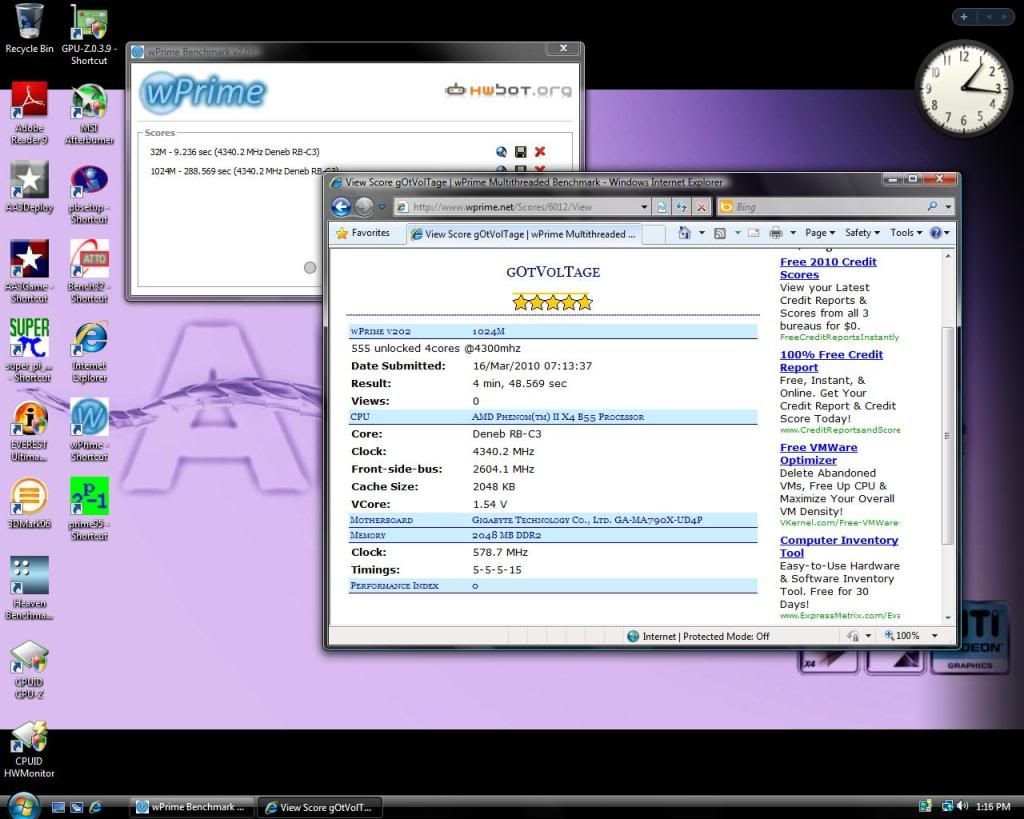Follow the Computer Inventory Tool link
The width and height of the screenshot is (1024, 819).
[x=839, y=546]
